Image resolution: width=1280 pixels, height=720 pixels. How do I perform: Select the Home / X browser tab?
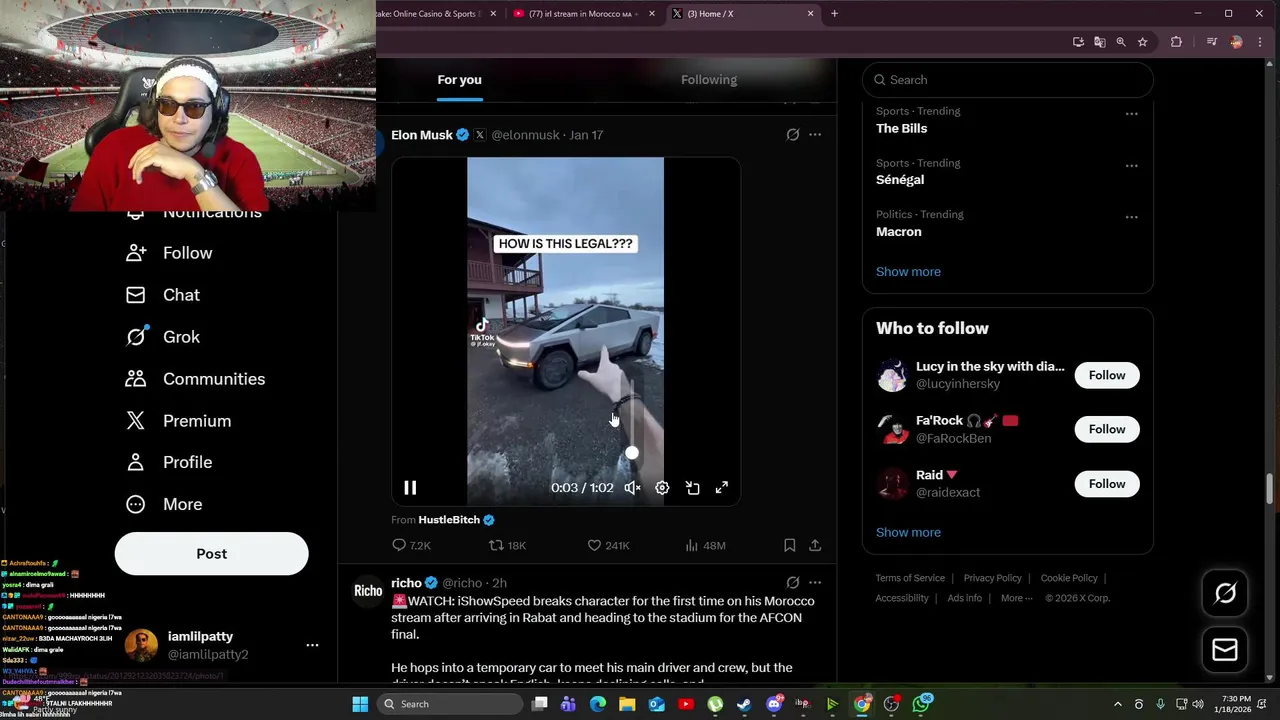pos(743,14)
